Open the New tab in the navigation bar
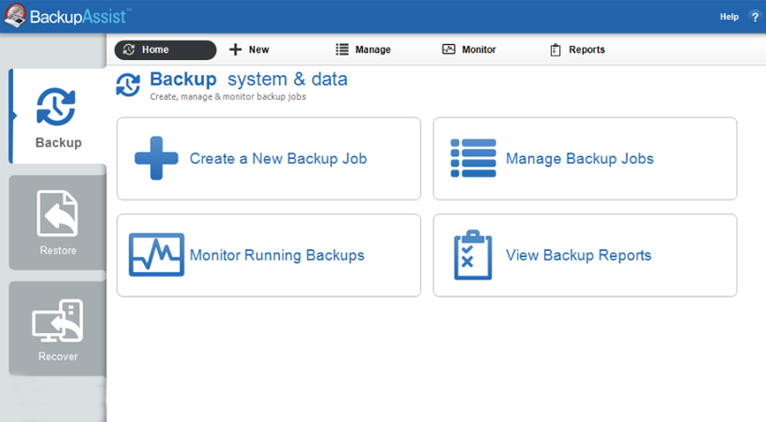The height and width of the screenshot is (422, 766). 249,50
